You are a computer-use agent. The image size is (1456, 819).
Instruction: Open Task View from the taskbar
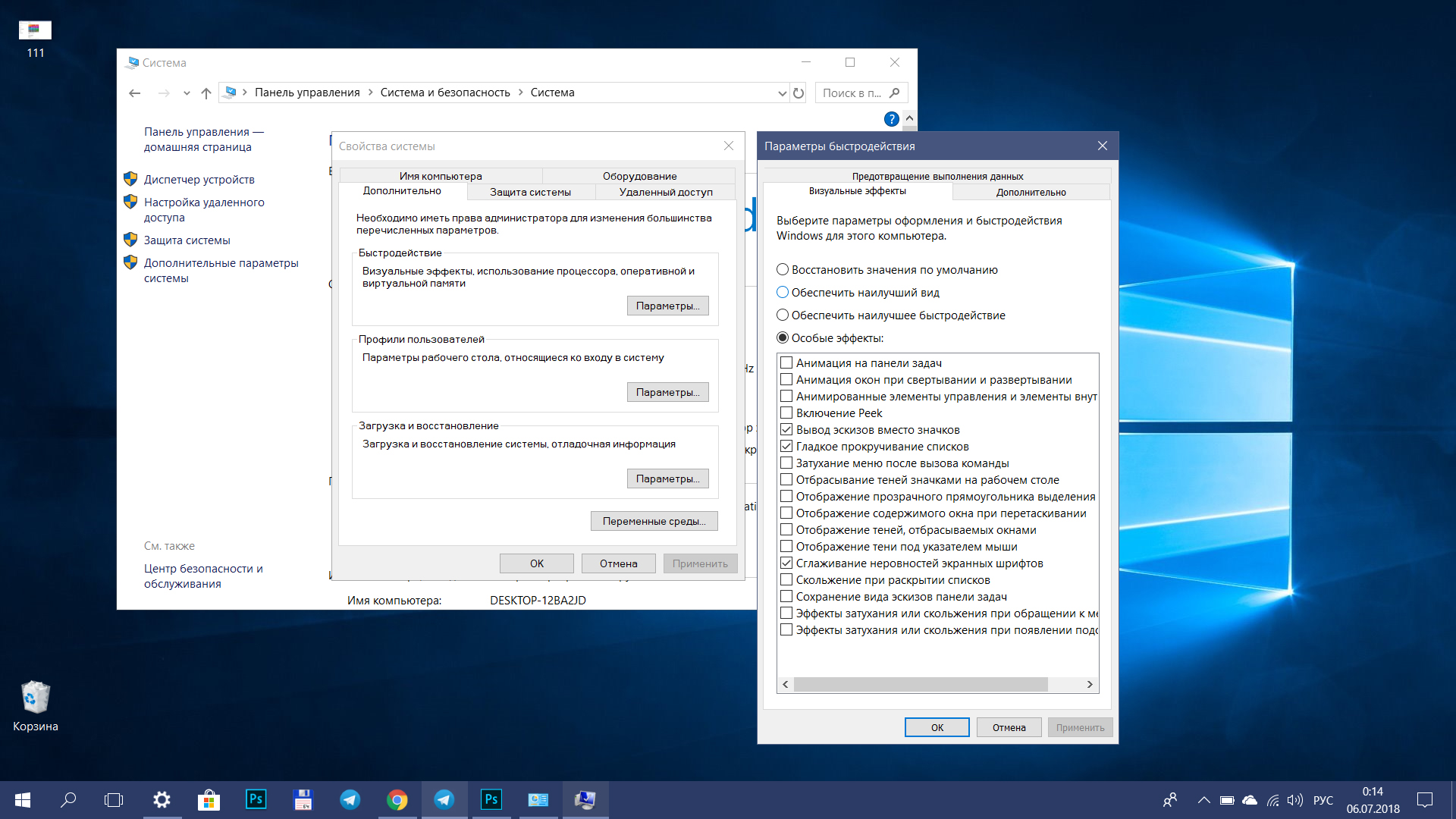point(113,799)
